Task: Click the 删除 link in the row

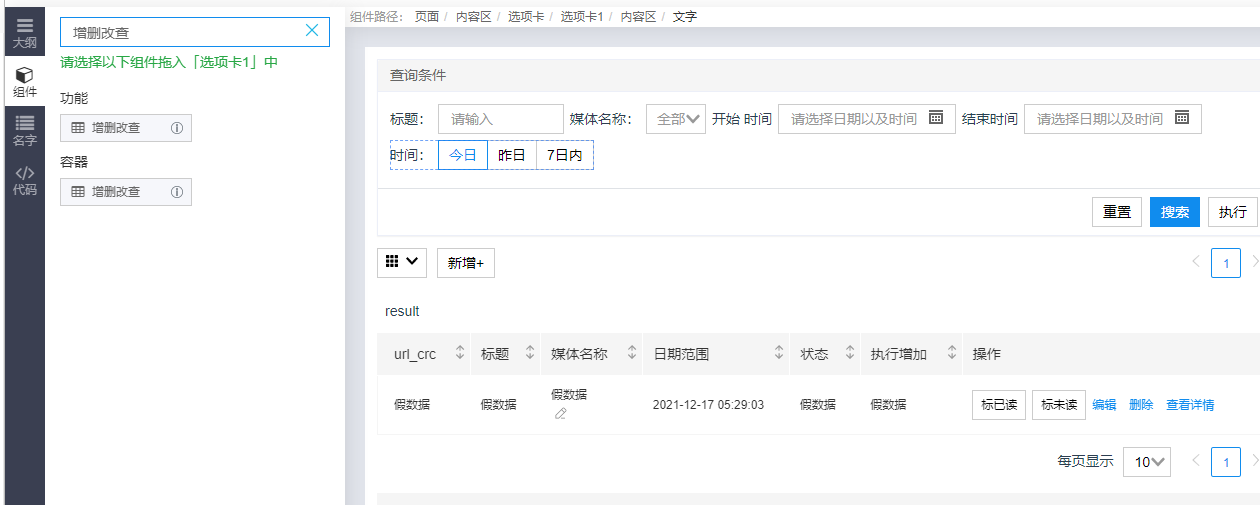Action: (1141, 405)
